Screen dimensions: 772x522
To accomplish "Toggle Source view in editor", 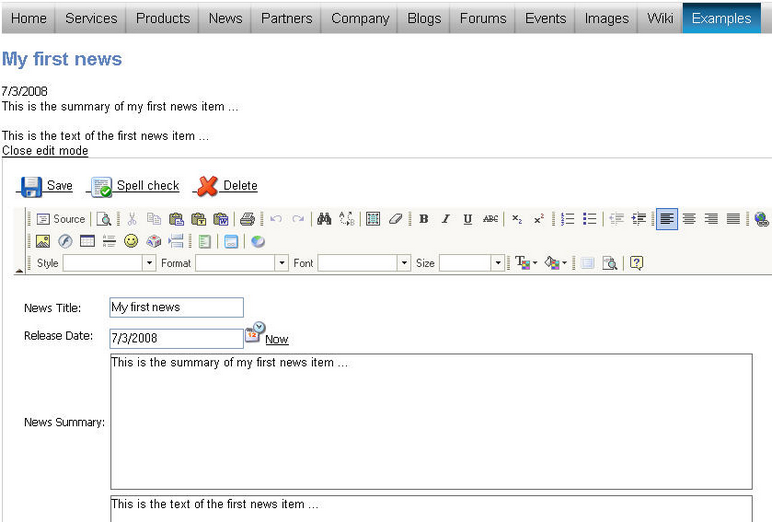I will (61, 219).
